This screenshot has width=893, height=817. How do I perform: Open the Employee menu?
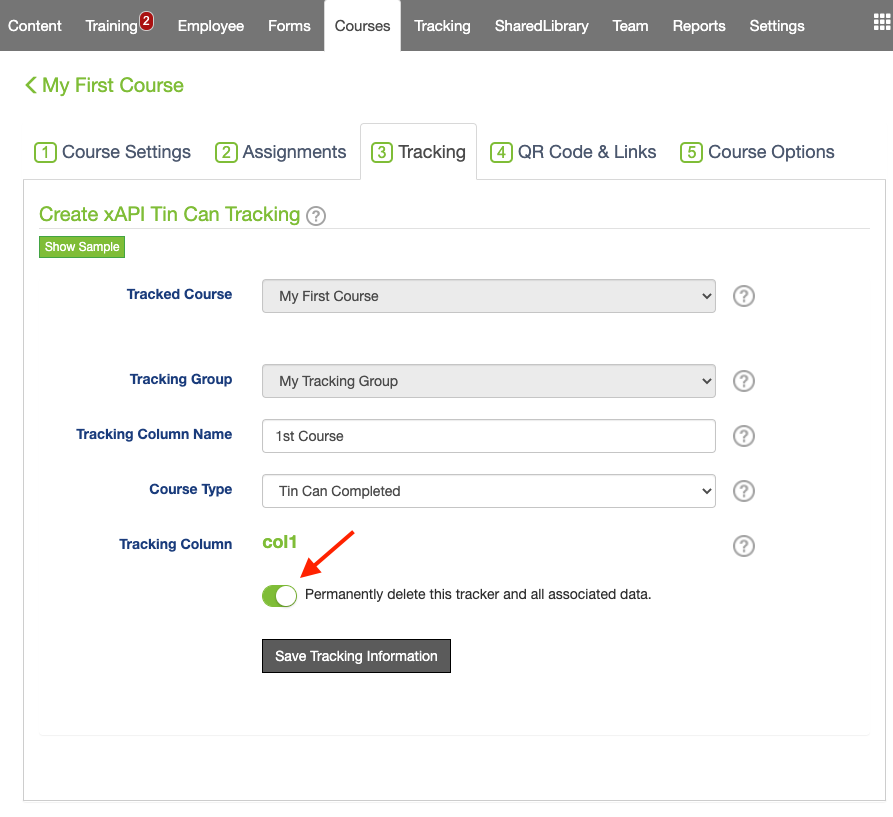click(x=211, y=26)
